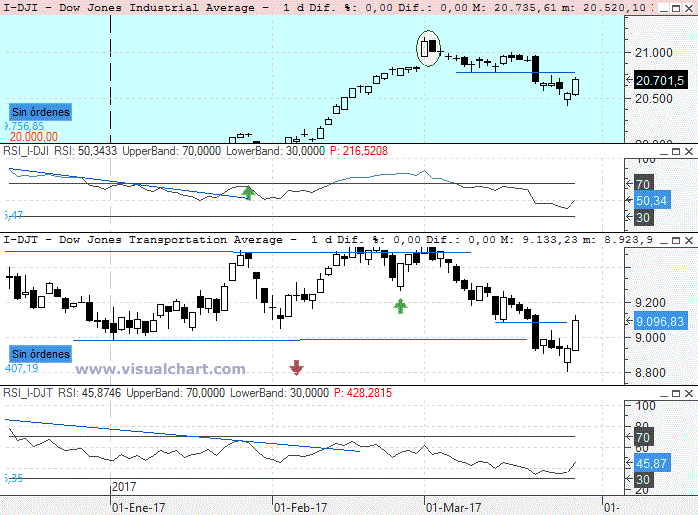Click the 01-Feb-17 date on time axis
The image size is (698, 515).
300,508
